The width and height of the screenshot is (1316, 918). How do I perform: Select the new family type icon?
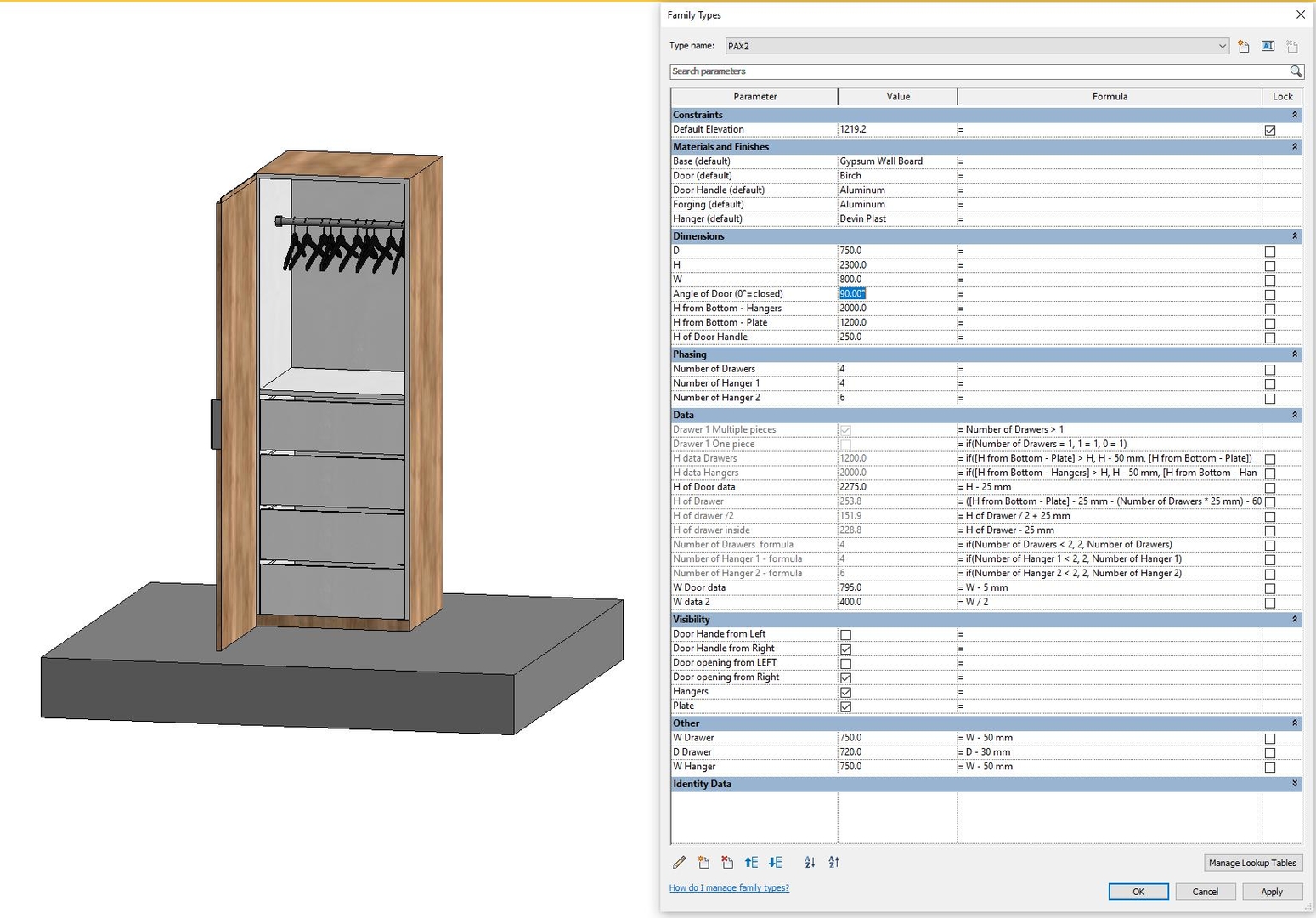pyautogui.click(x=1243, y=46)
